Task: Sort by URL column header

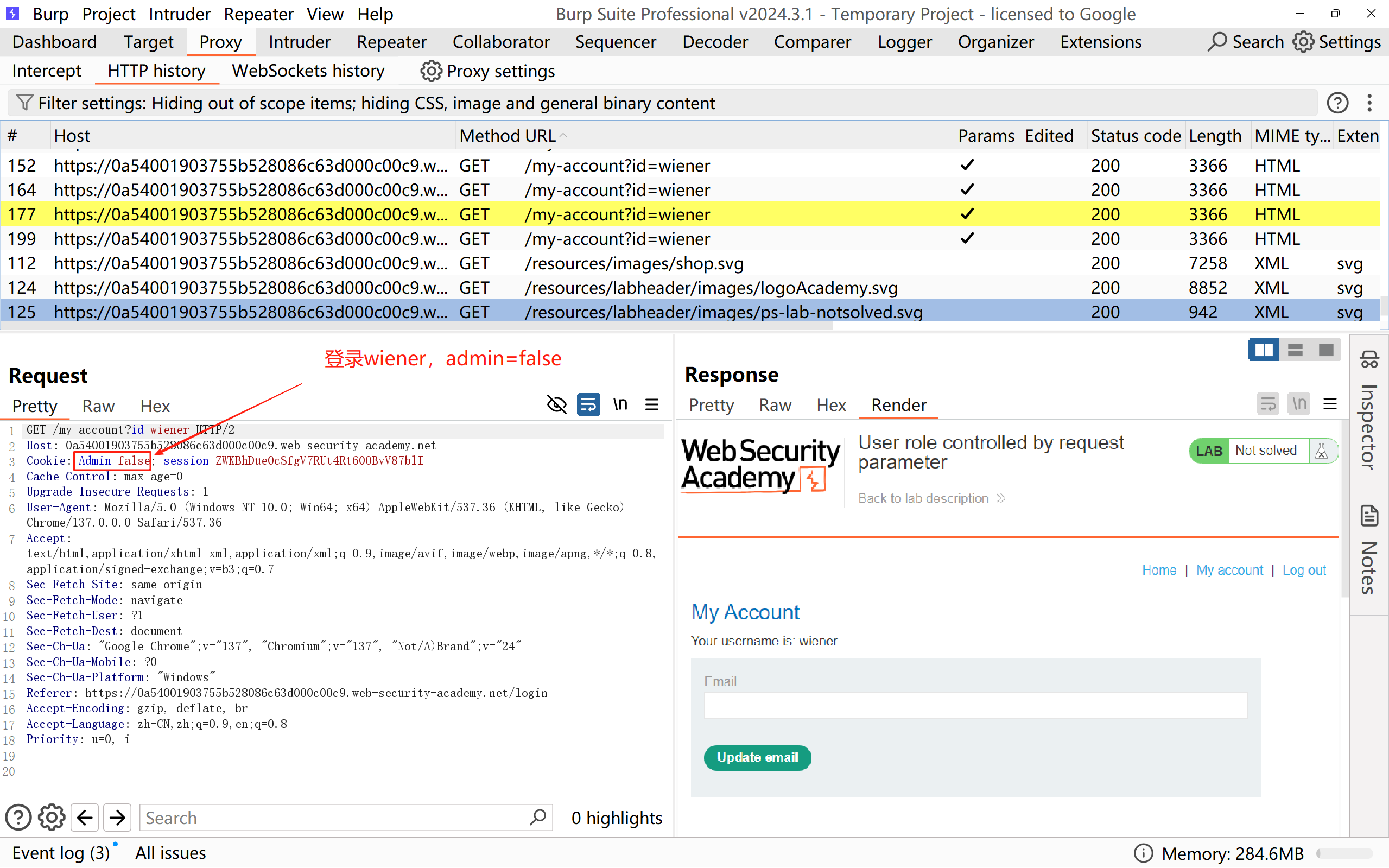Action: tap(540, 136)
